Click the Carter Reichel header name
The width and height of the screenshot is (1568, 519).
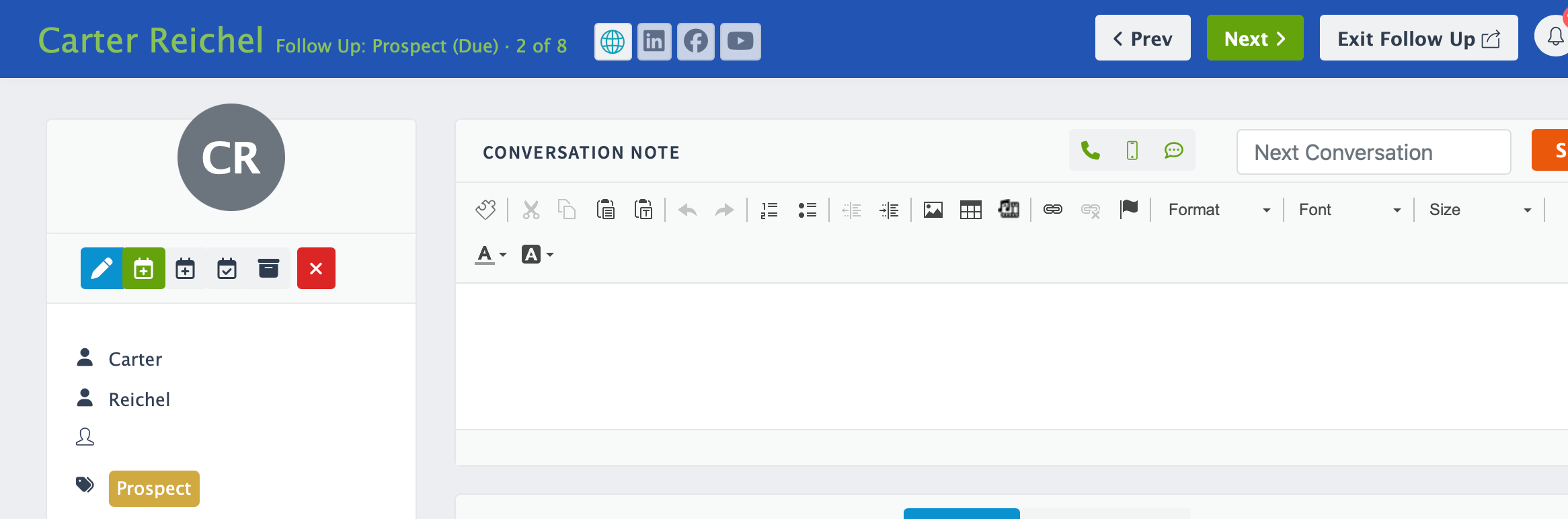coord(151,40)
